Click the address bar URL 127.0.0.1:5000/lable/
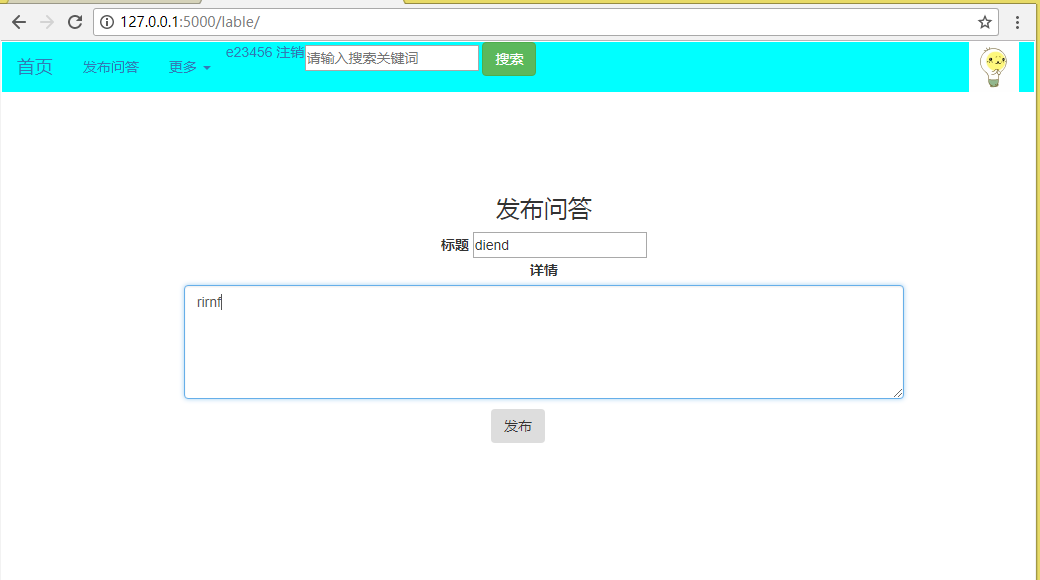This screenshot has width=1040, height=580. (x=190, y=22)
